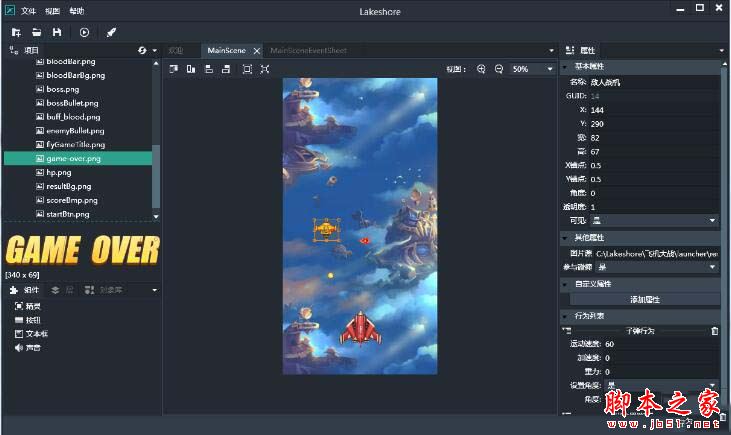The height and width of the screenshot is (435, 731).
Task: Select enemyBullet.png in project tree
Action: click(75, 131)
